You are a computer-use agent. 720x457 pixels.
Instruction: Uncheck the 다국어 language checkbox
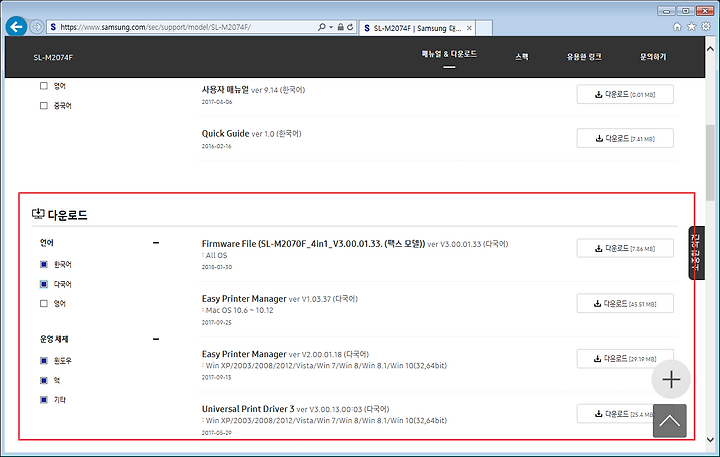(44, 284)
